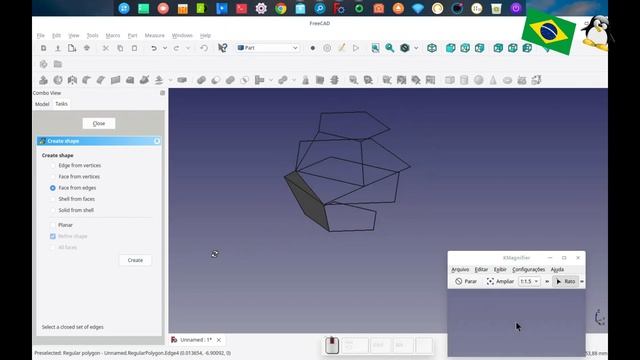Click the Undo arrow icon
This screenshot has width=640, height=360.
154,48
